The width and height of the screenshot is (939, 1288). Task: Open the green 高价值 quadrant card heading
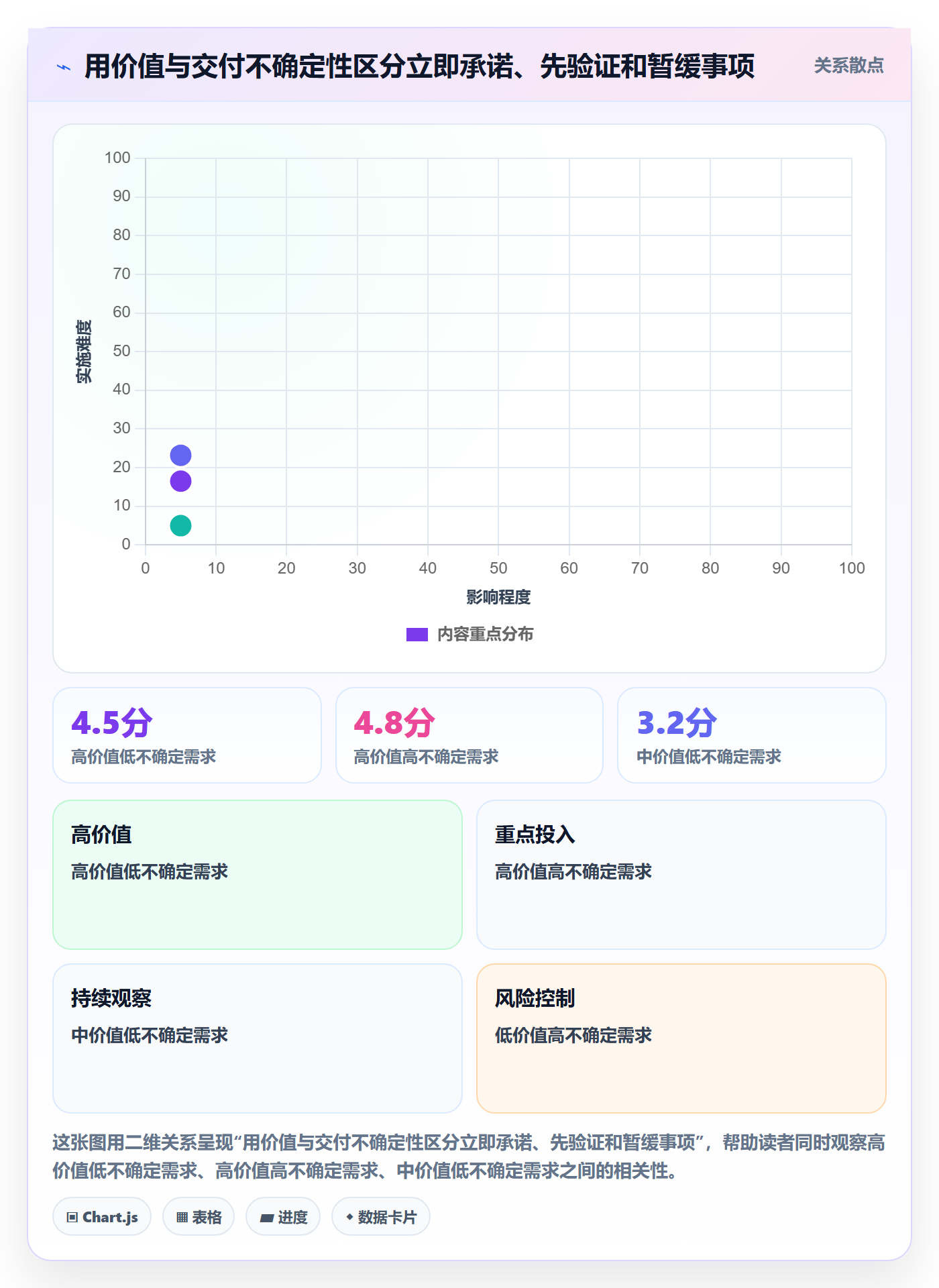pos(101,835)
